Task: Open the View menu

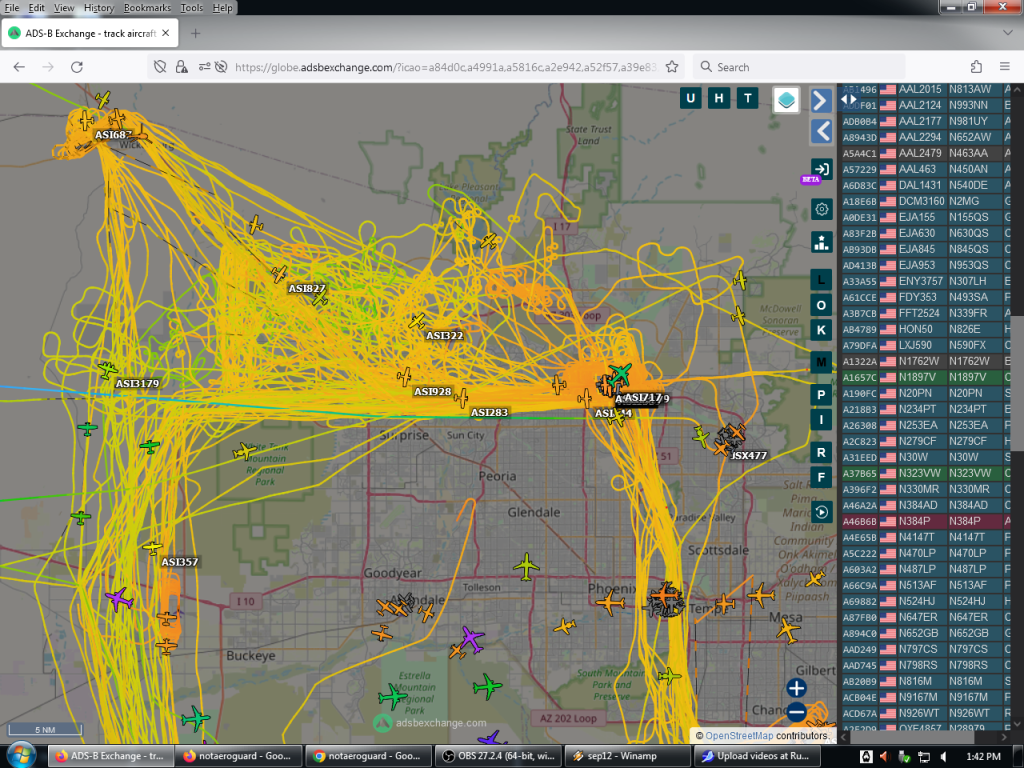Action: 63,8
